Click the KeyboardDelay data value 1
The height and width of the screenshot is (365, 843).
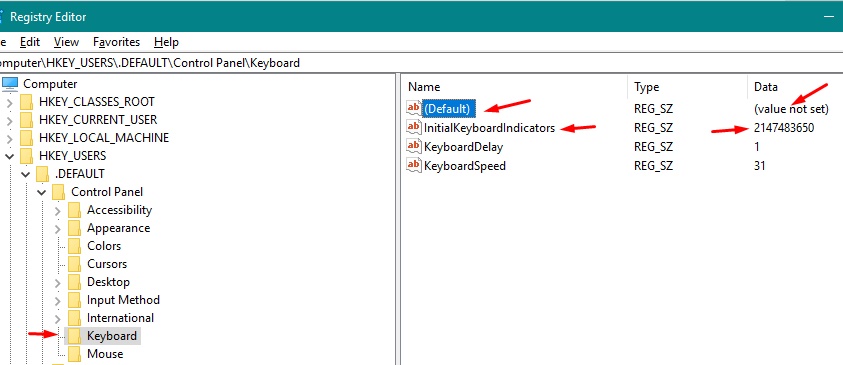(757, 147)
